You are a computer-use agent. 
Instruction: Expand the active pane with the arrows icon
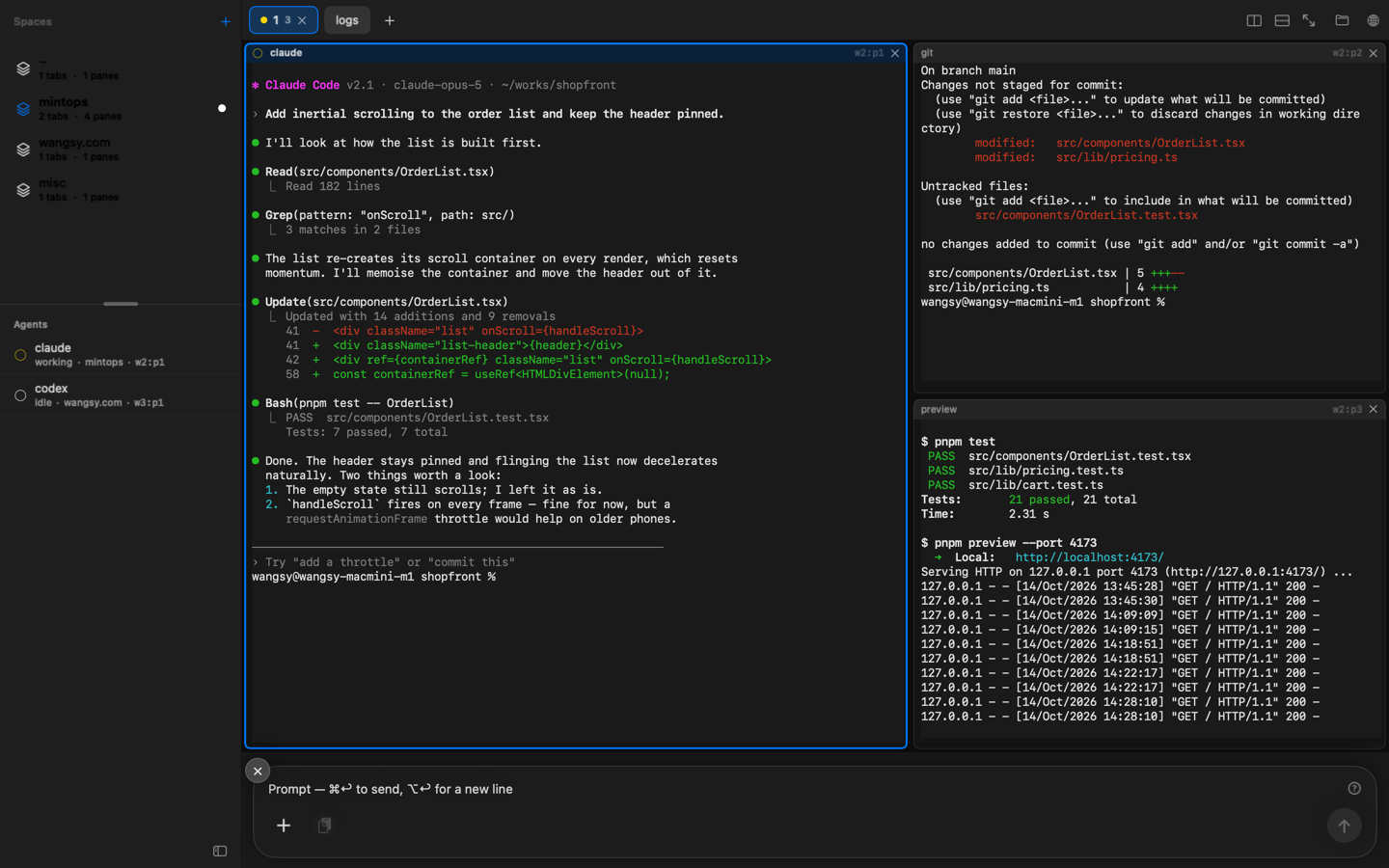point(1309,20)
